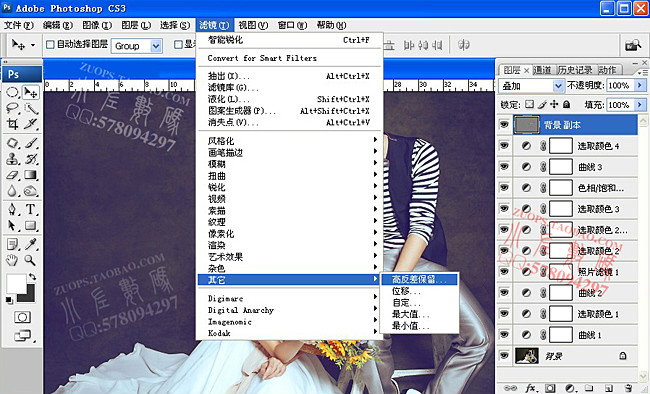Screen dimensions: 650x394
Task: Select the Rectangle shape tool
Action: pyautogui.click(x=31, y=226)
